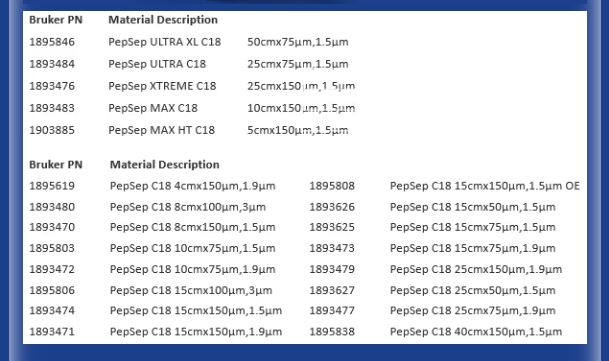Select part number 1893471
Viewport: 609px width, 361px height.
tap(52, 332)
